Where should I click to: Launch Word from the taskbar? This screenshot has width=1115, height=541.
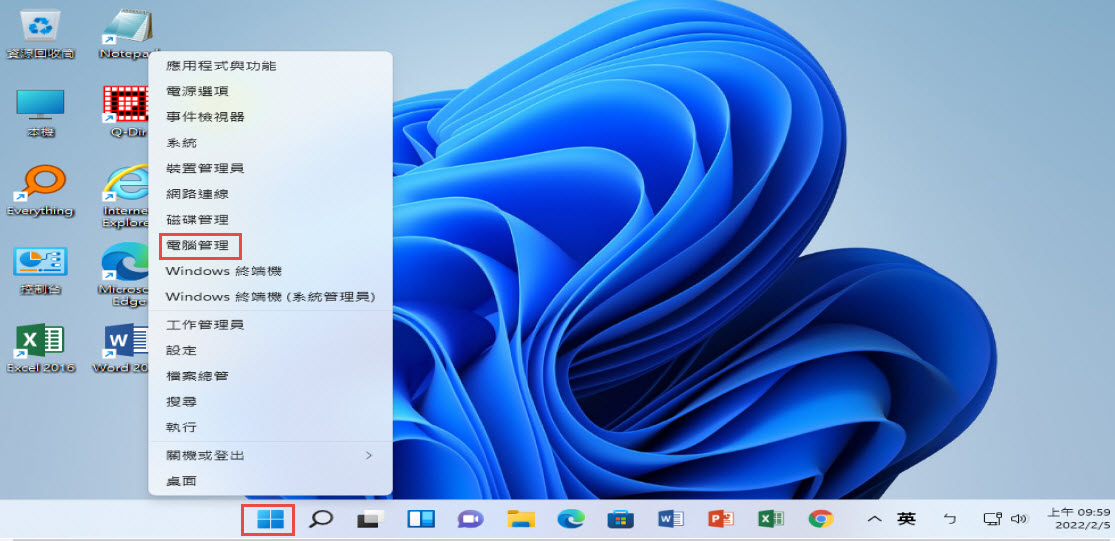671,519
